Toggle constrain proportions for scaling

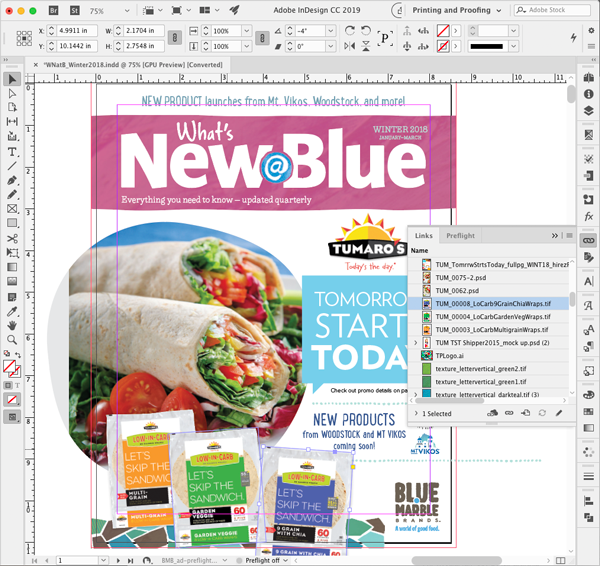pyautogui.click(x=262, y=38)
